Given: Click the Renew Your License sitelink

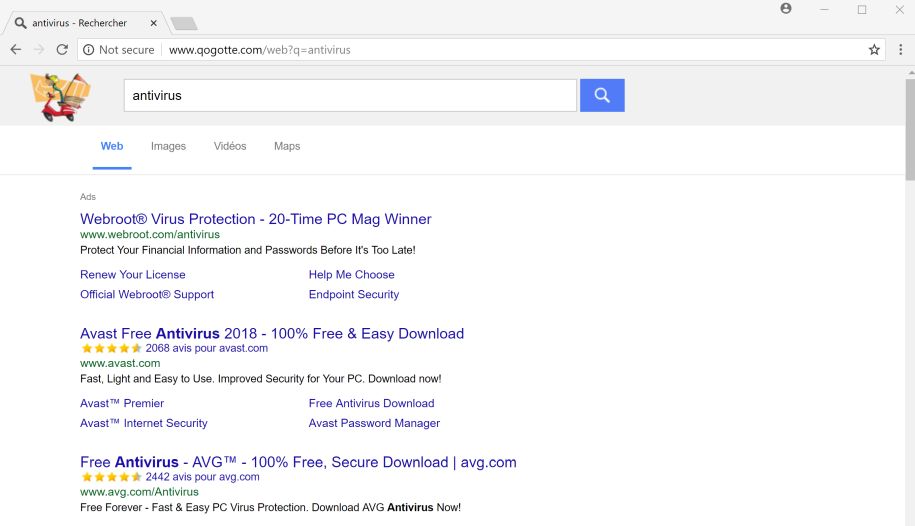Looking at the screenshot, I should 133,274.
